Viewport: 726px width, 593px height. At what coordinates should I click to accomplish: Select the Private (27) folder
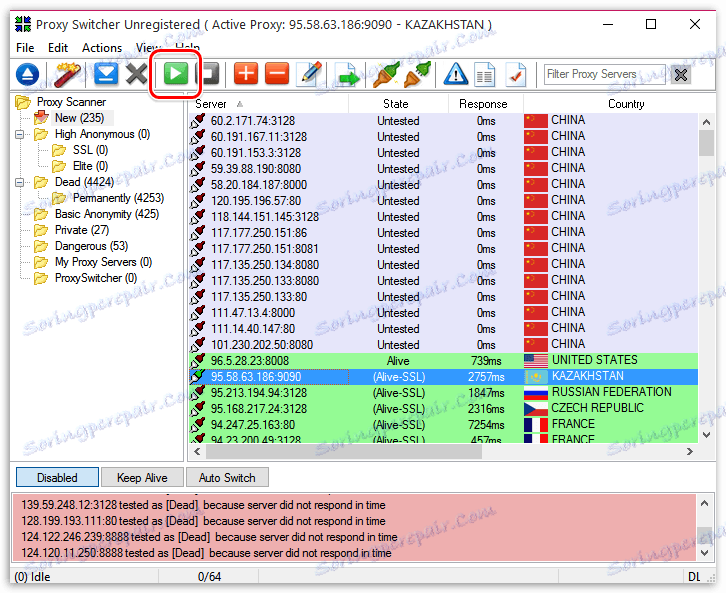[x=82, y=230]
